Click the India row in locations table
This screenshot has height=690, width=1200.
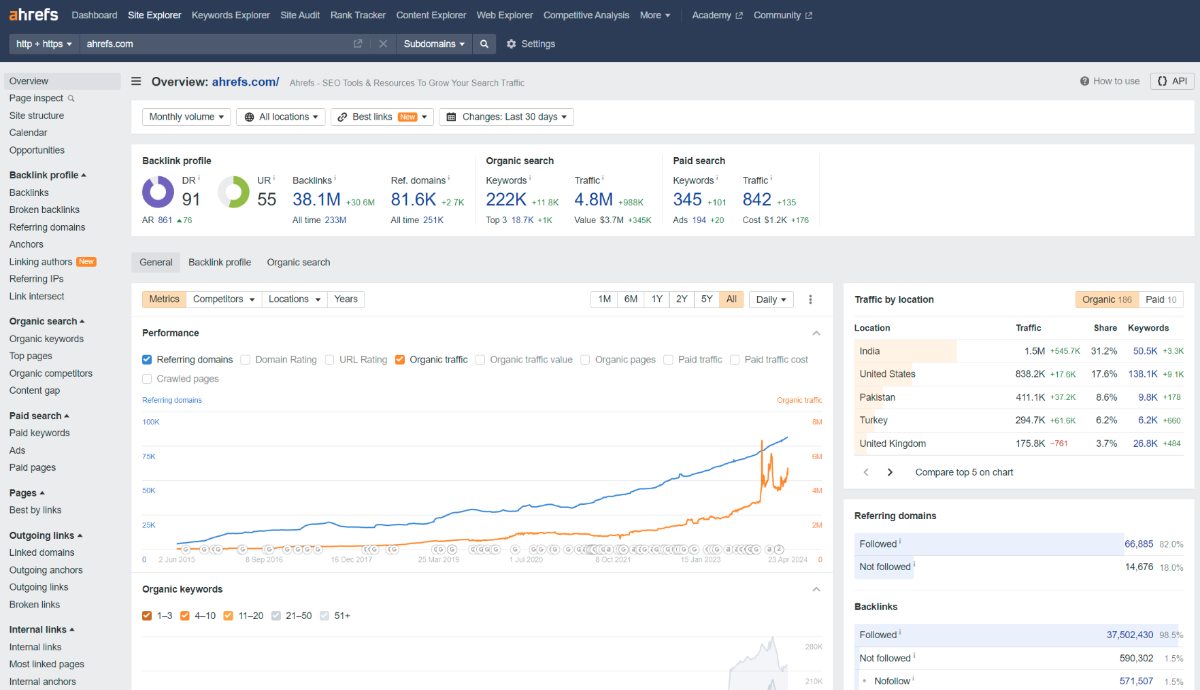(x=1019, y=351)
